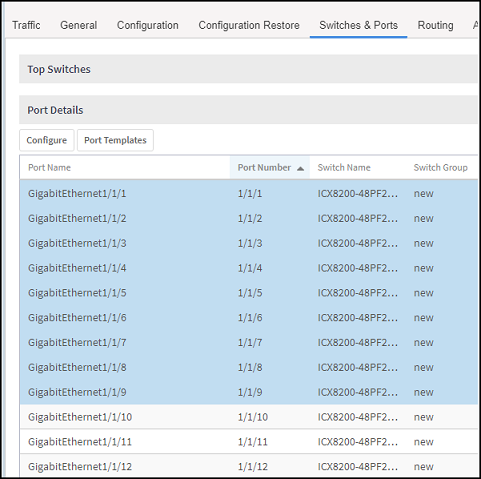This screenshot has height=479, width=481.
Task: Open the Routing tab
Action: point(435,25)
